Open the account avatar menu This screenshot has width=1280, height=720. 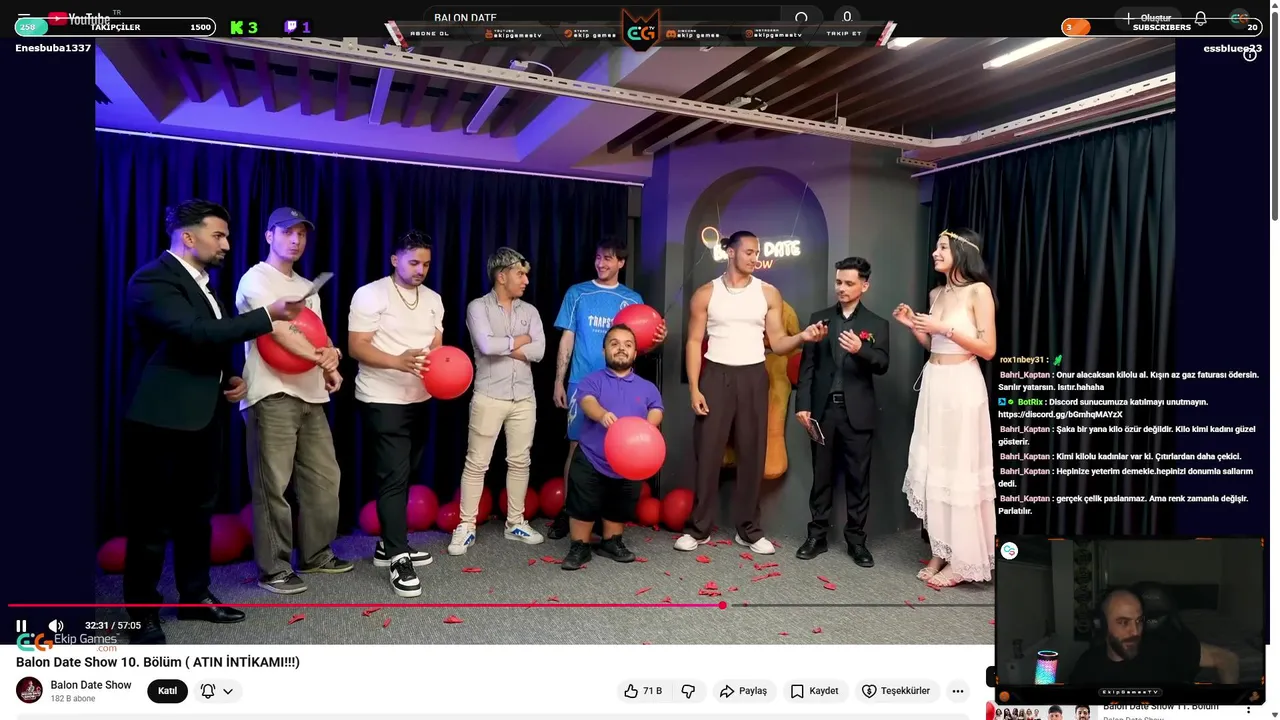(x=1240, y=18)
